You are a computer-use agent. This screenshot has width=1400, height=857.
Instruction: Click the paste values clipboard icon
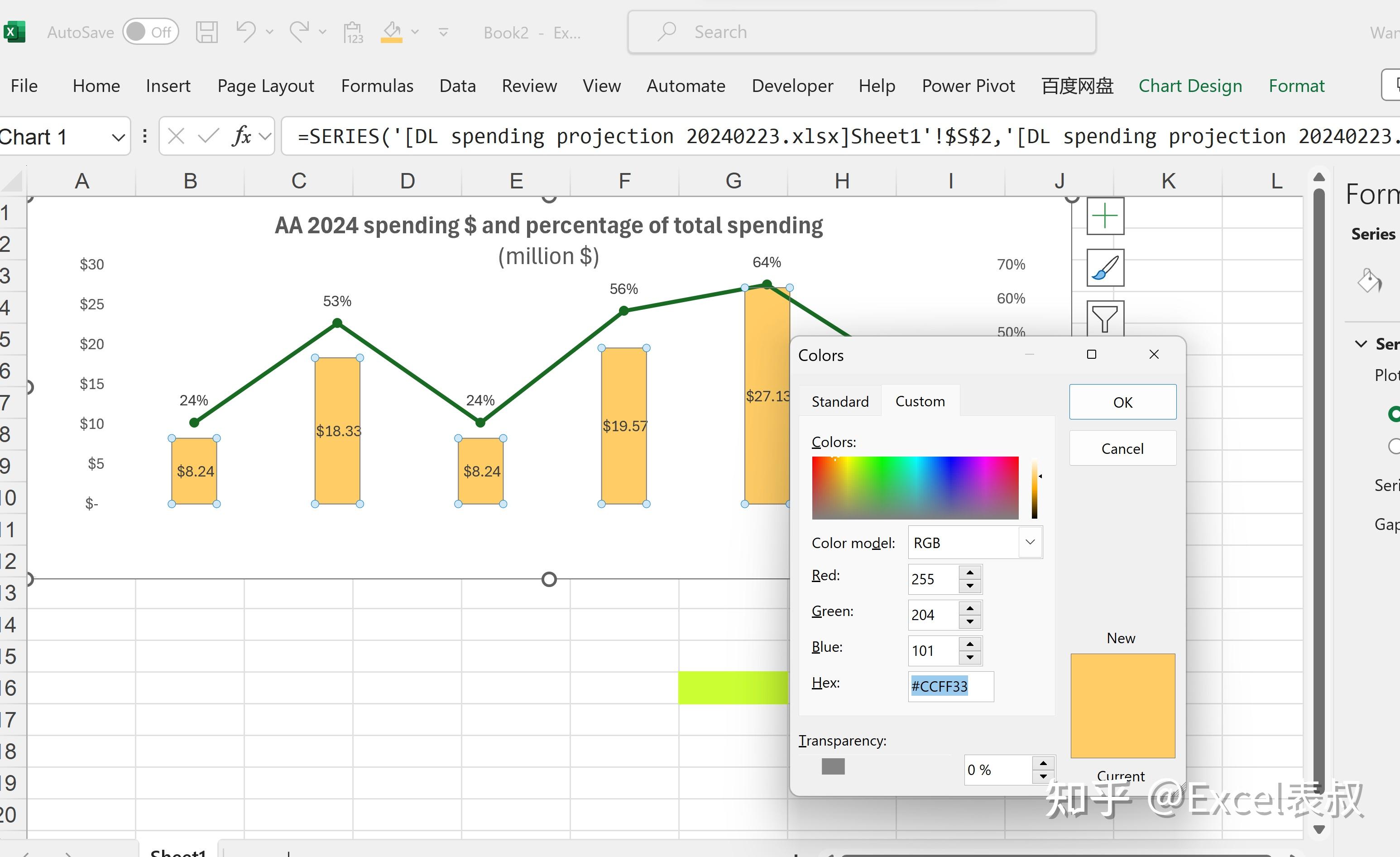(353, 32)
